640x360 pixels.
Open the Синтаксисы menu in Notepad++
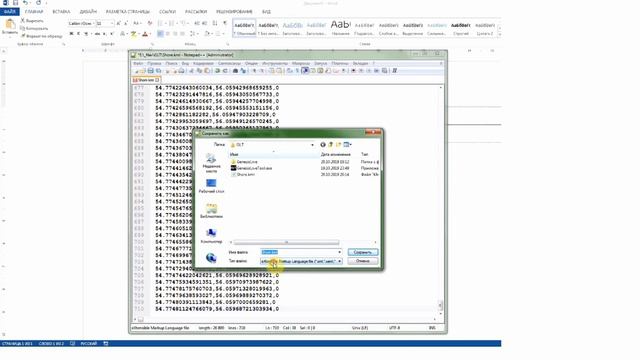(229, 64)
